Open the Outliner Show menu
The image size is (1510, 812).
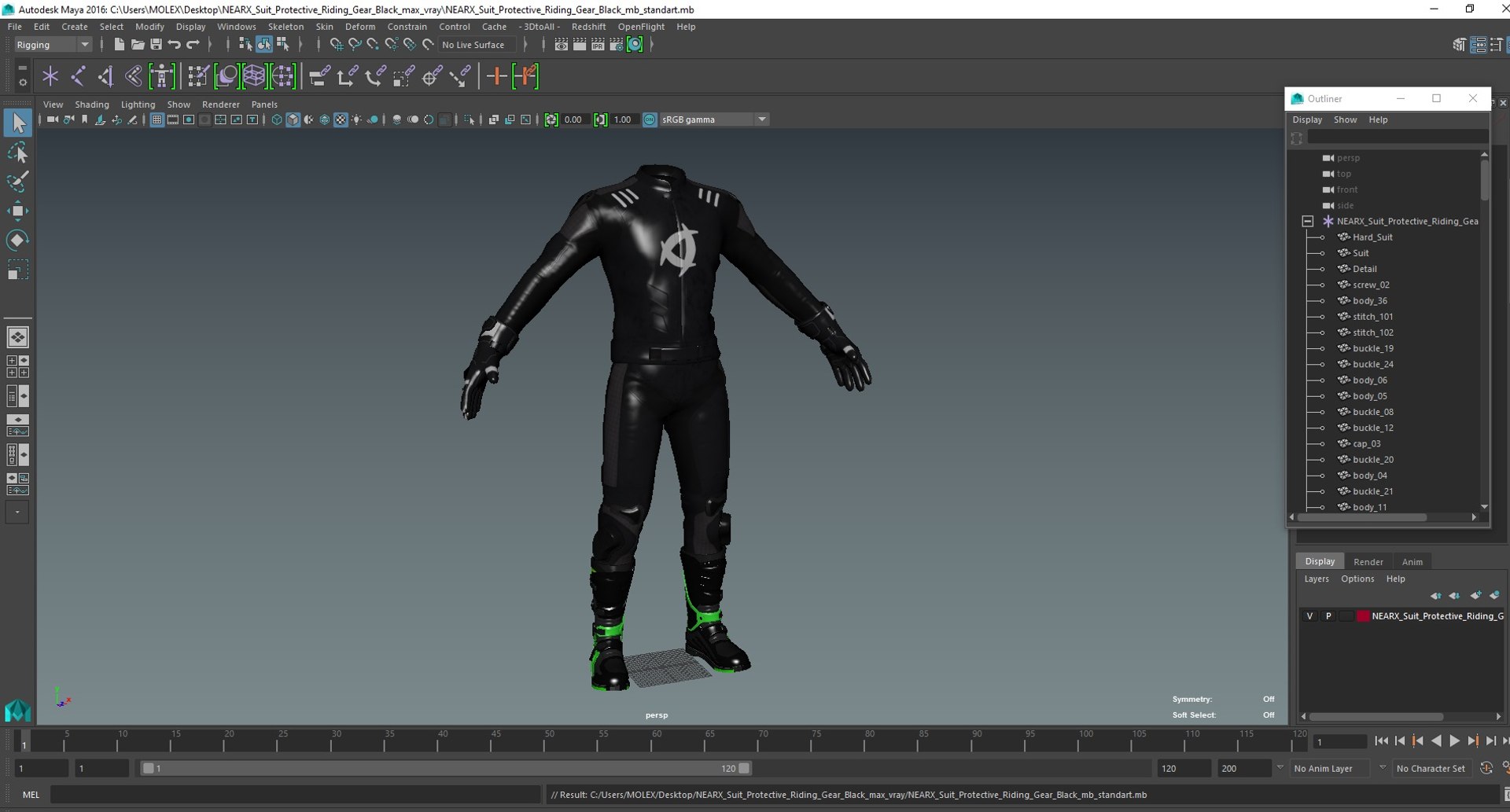point(1345,119)
